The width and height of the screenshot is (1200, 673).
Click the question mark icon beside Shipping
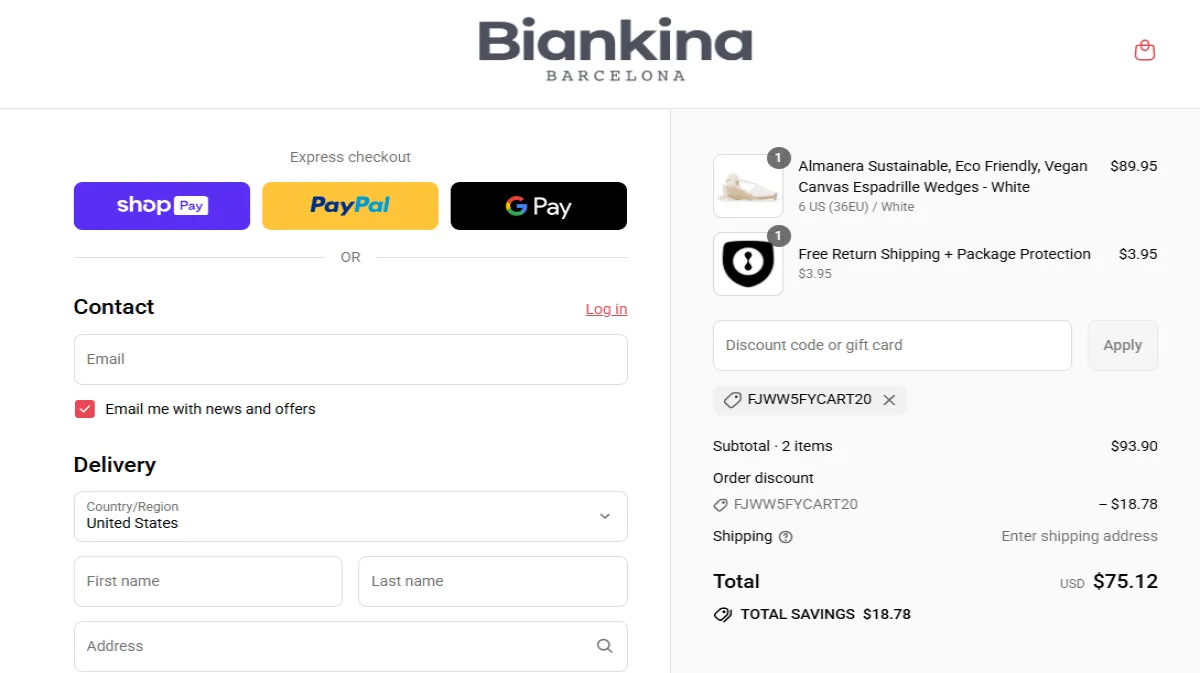(786, 537)
